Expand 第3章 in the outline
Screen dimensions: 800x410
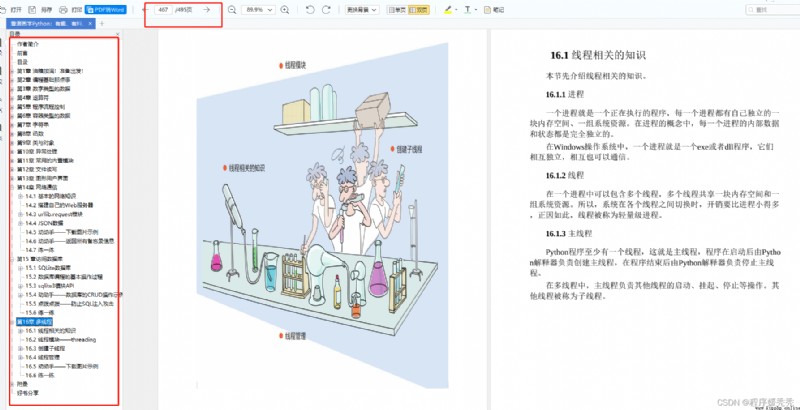(x=13, y=89)
